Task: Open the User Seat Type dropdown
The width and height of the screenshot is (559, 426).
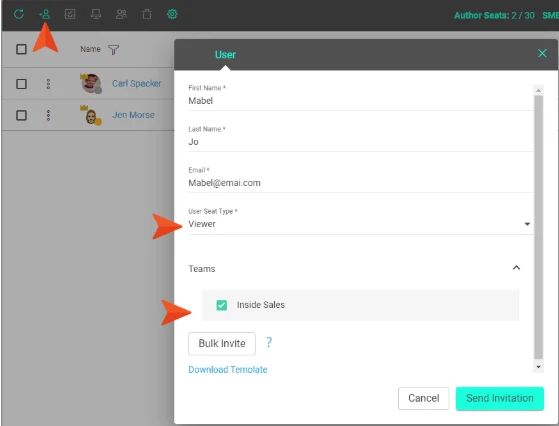Action: (x=360, y=224)
